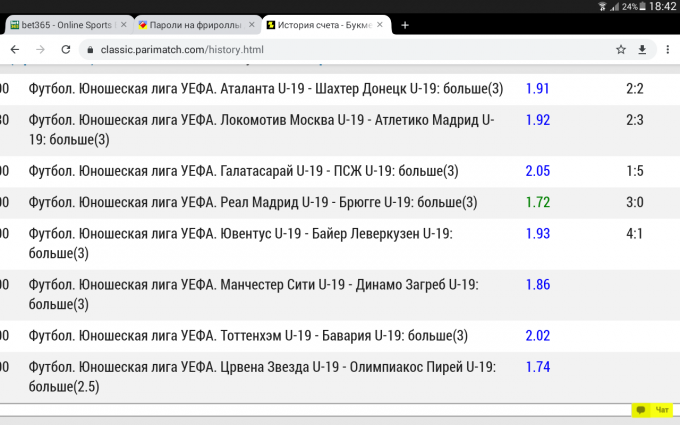This screenshot has height=425, width=680.
Task: Close the История счета tab
Action: (380, 25)
